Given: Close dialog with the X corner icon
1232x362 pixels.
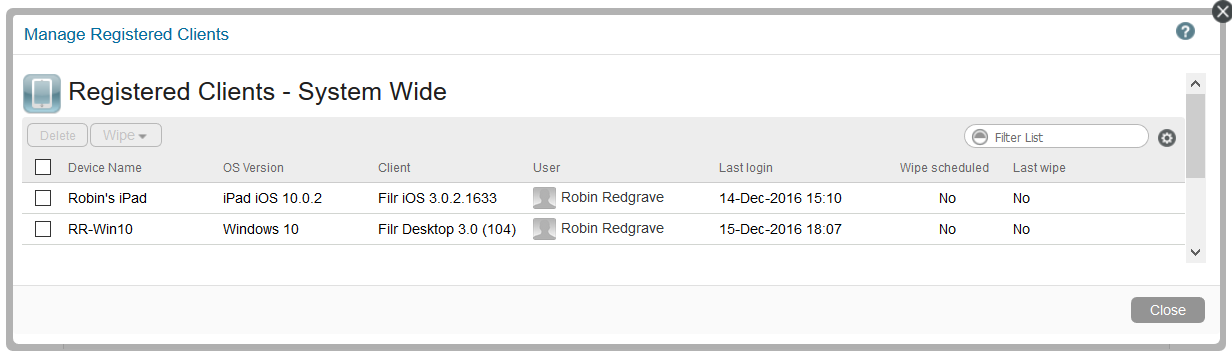Looking at the screenshot, I should [x=1220, y=12].
